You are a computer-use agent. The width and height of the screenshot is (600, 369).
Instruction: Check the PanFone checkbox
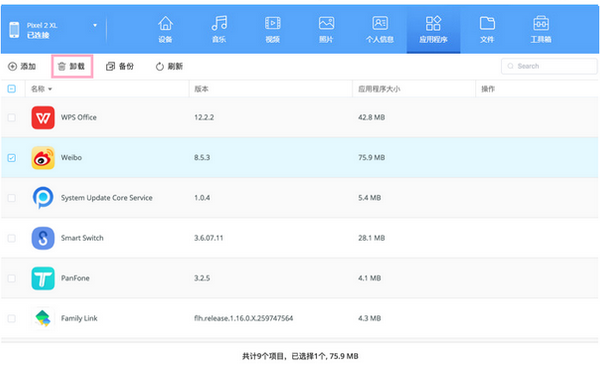[x=11, y=278]
